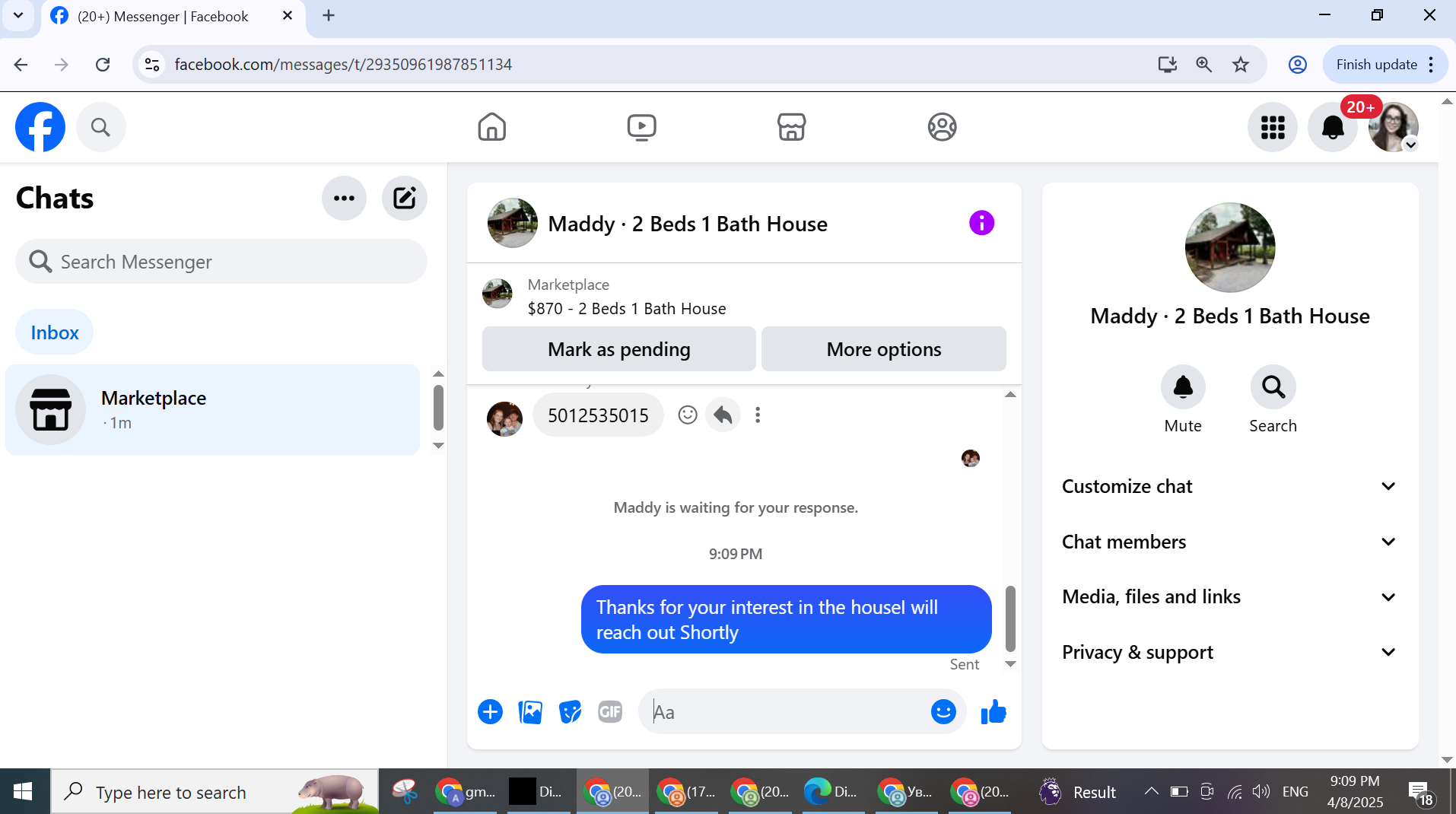Focus the Search Messenger field
1456x814 pixels.
click(221, 262)
